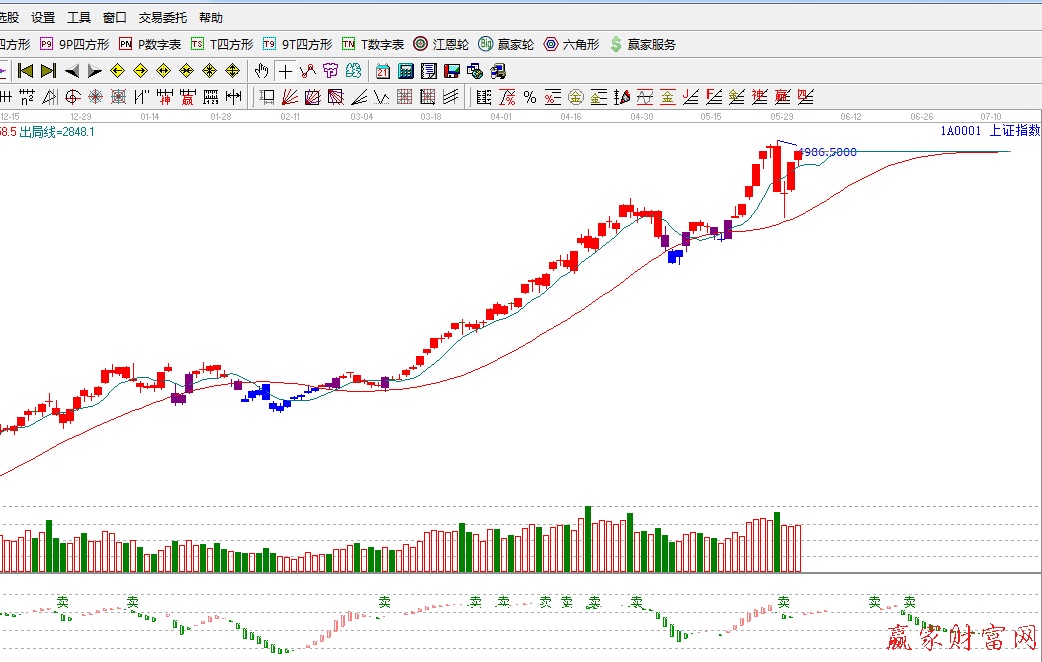Screen dimensions: 1042x662
Task: Launch the 9P四方形 tool
Action: [74, 44]
